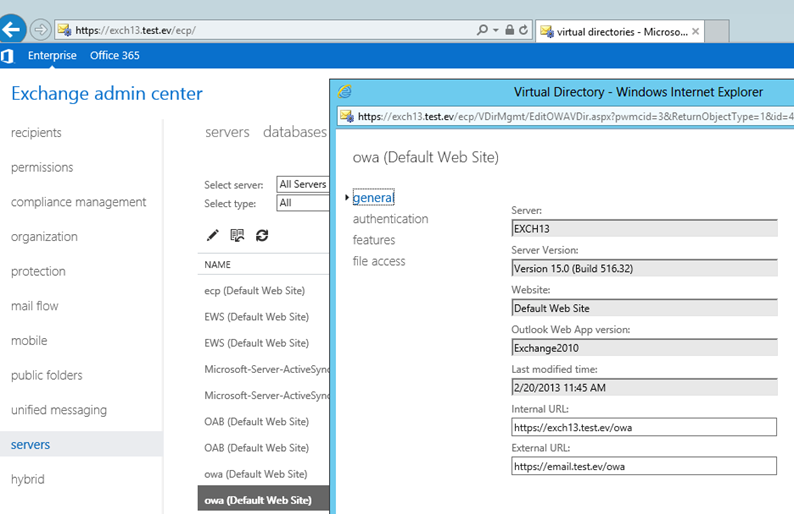The height and width of the screenshot is (514, 794).
Task: Select unhighlighted owa (Default Web Site) row
Action: coord(263,474)
